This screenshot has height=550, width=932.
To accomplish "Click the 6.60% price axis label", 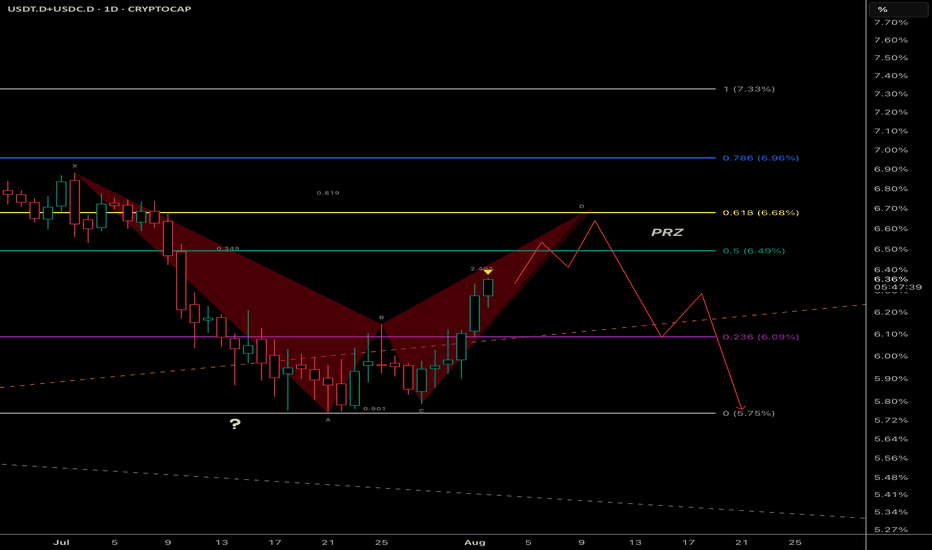I will 891,229.
